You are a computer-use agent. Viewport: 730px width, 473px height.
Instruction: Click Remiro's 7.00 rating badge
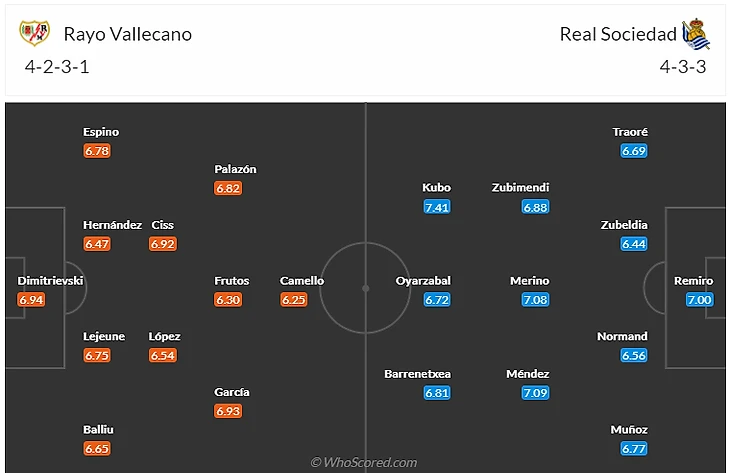(x=699, y=300)
